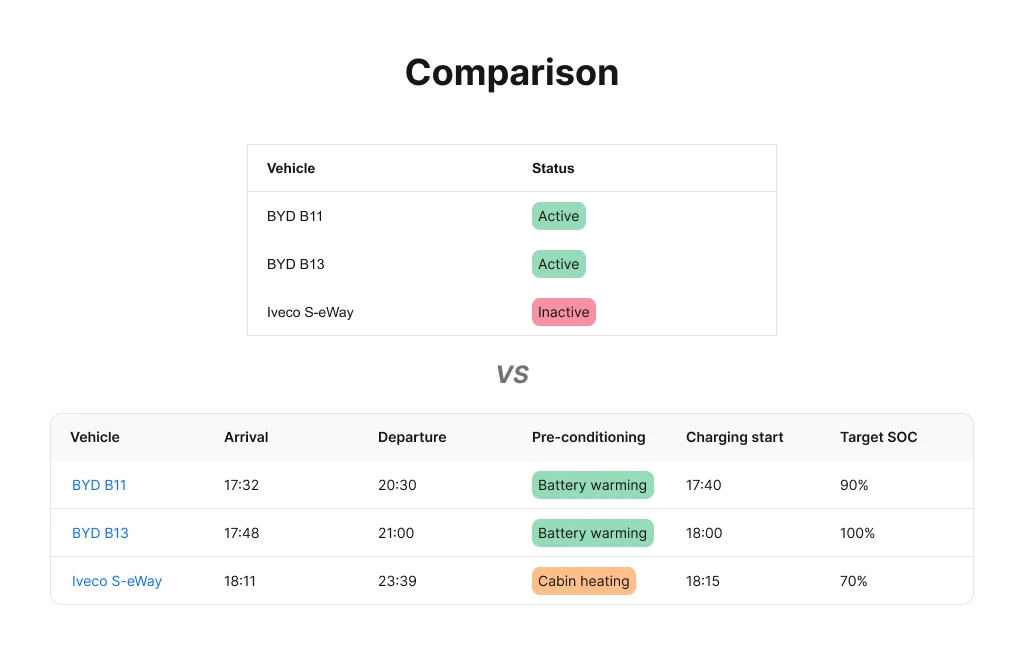
Task: Sort by the Charging start column header
Action: 734,437
